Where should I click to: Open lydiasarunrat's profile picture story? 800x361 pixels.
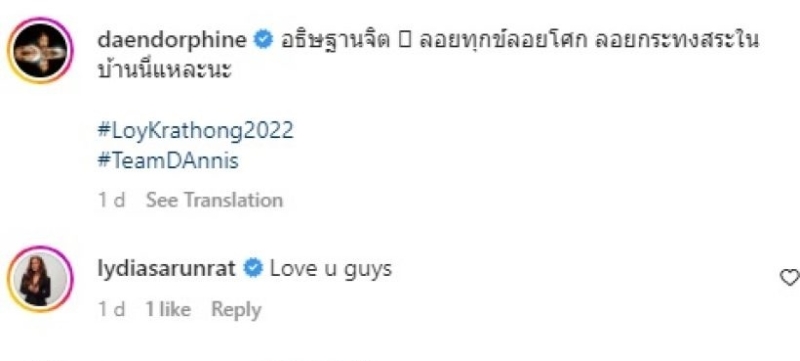[x=40, y=279]
